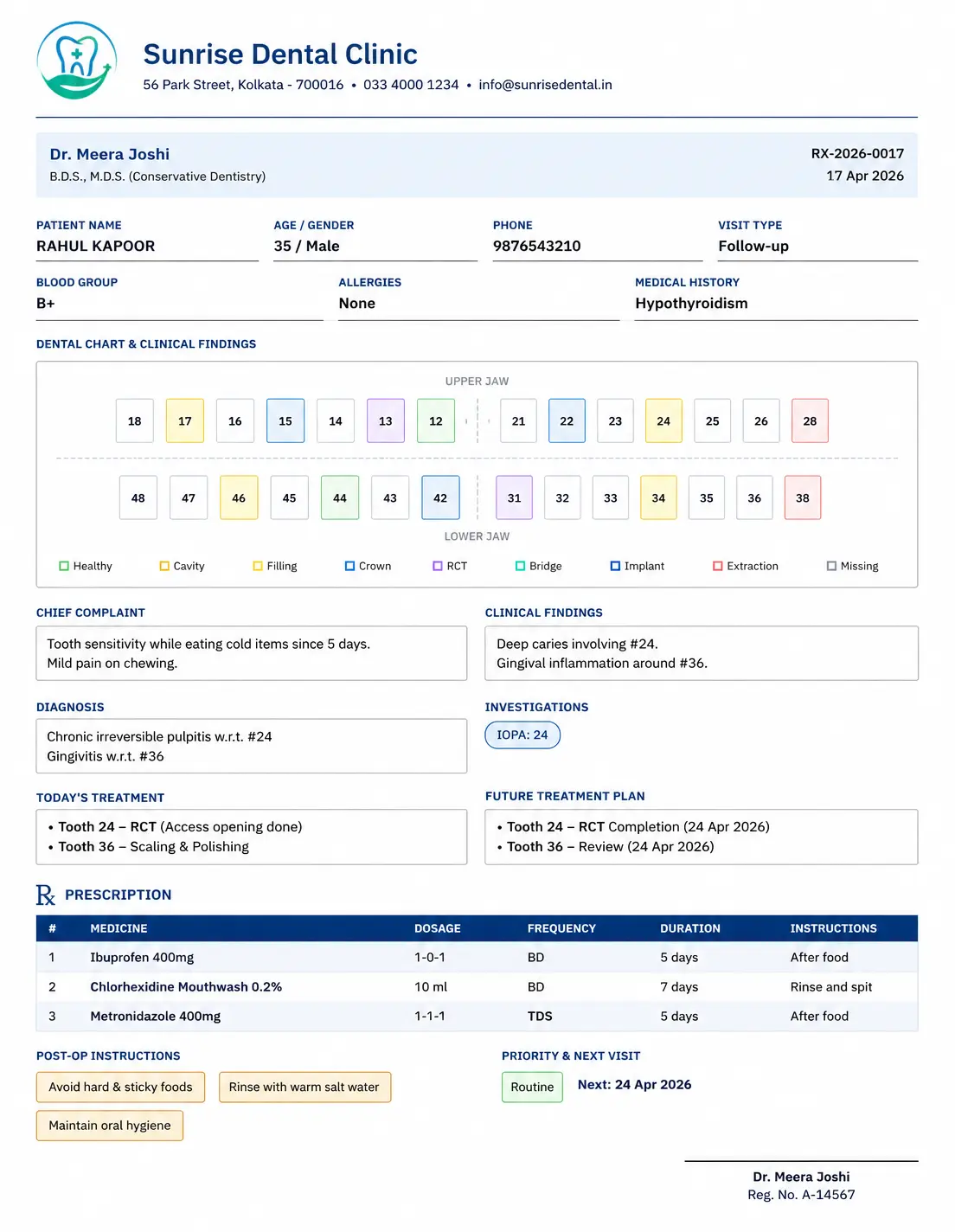Click the Implant legend color box

(x=616, y=566)
